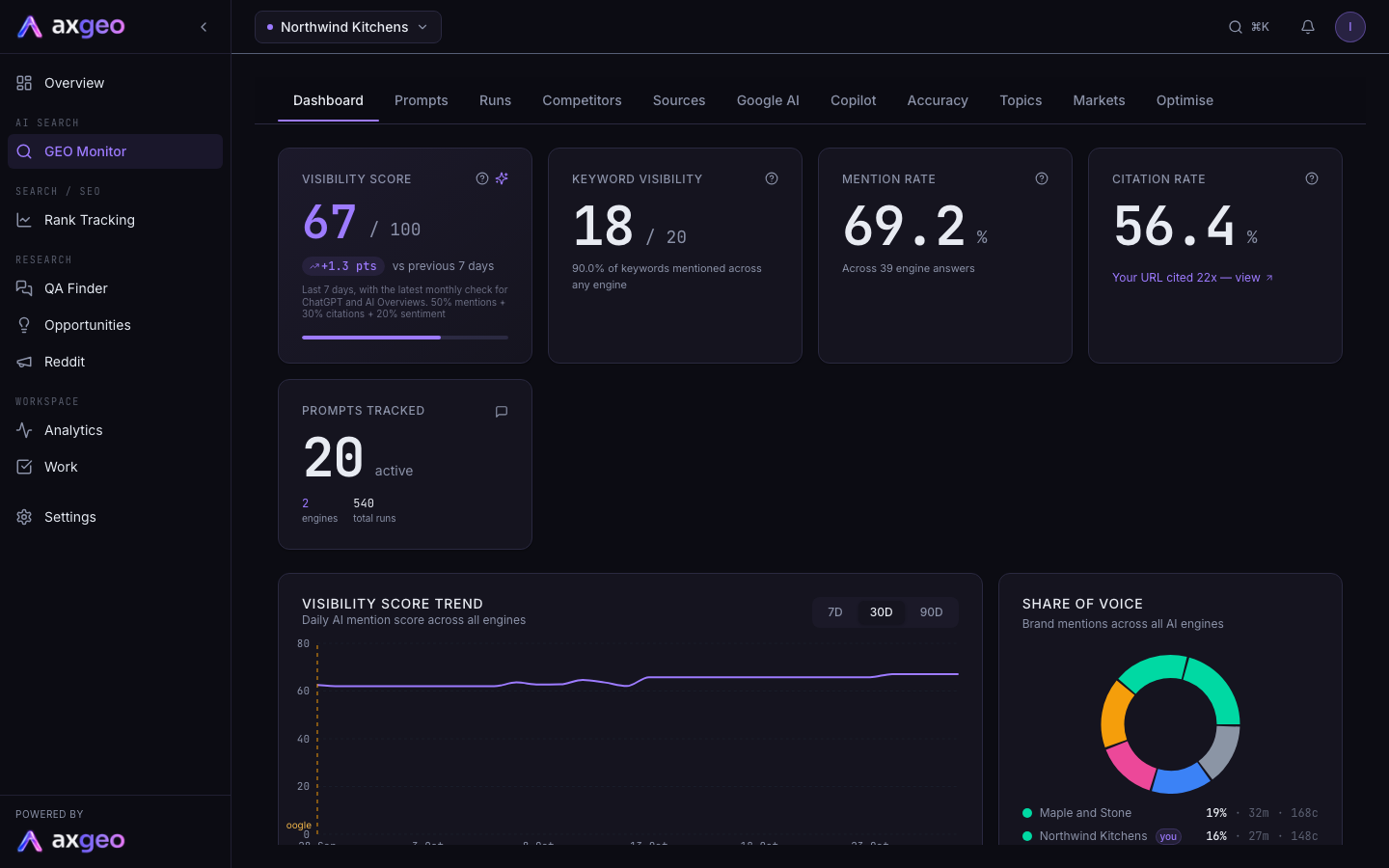1389x868 pixels.
Task: Switch to the Google AI tab
Action: pos(768,100)
